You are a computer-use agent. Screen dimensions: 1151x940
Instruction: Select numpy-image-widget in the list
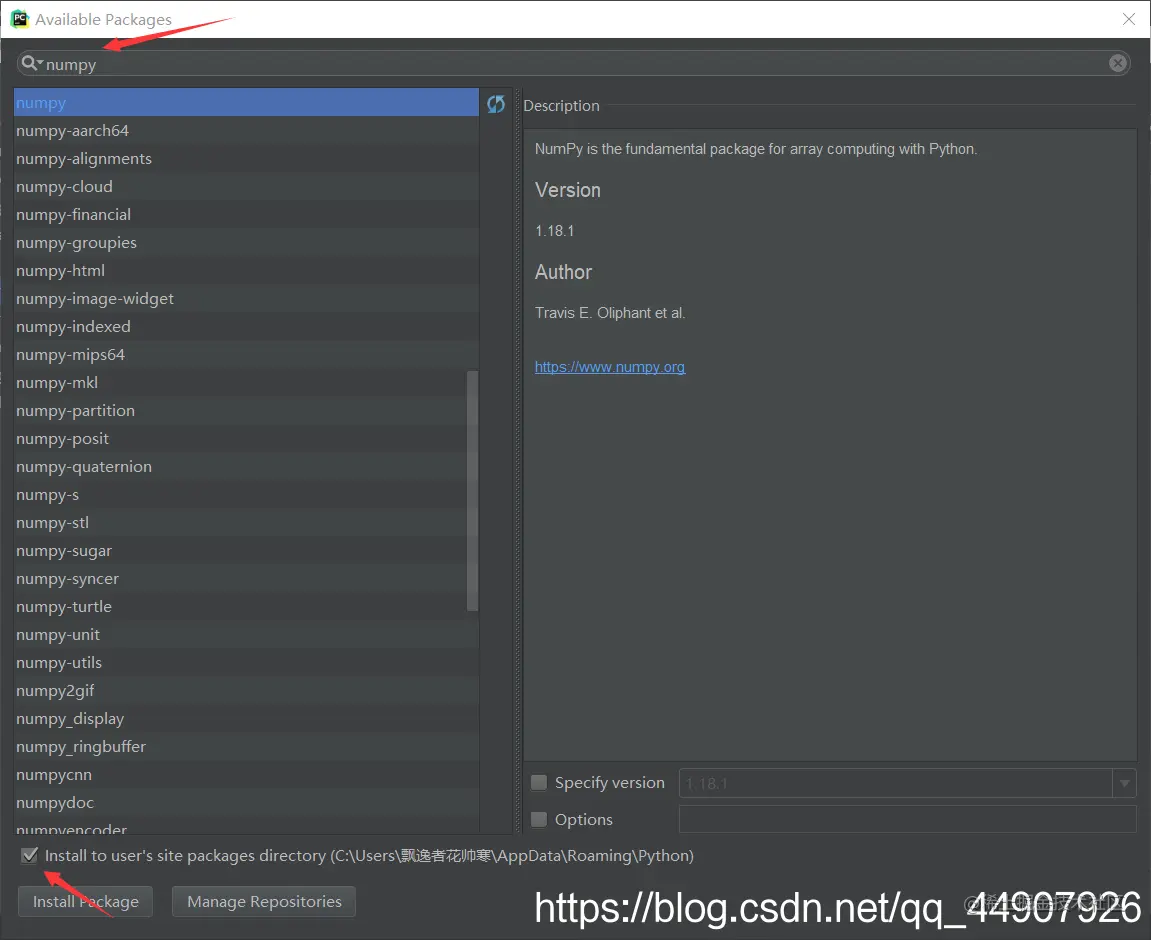[246, 299]
